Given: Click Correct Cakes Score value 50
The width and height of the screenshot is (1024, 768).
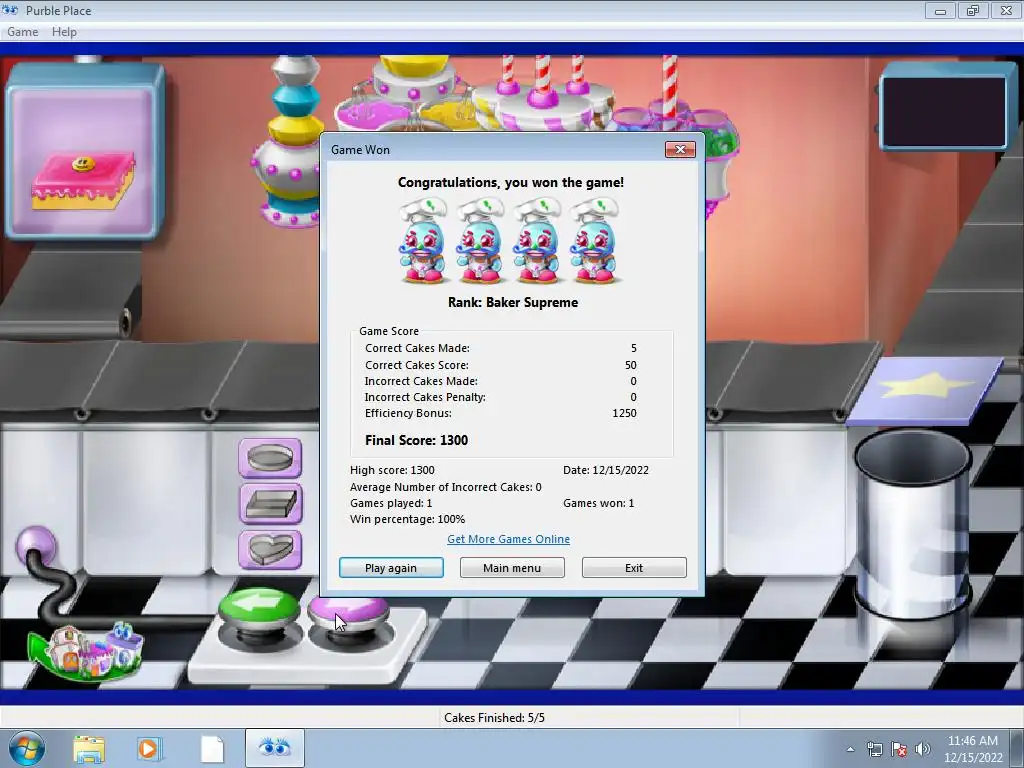Looking at the screenshot, I should (x=630, y=365).
